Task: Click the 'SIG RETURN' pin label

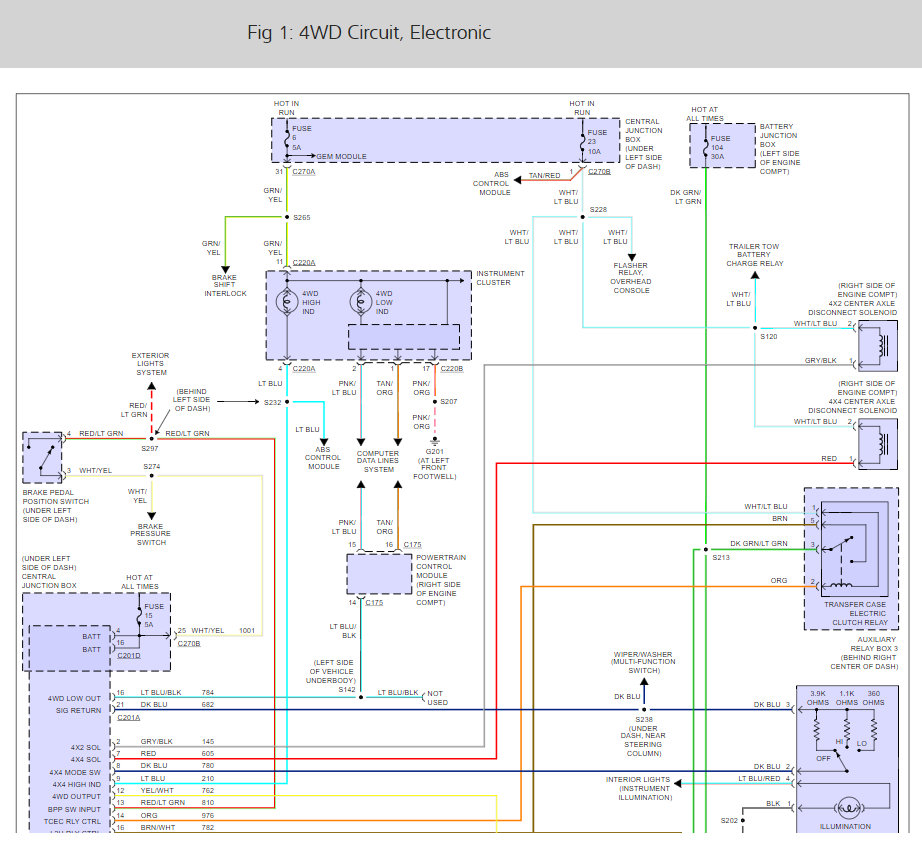Action: pyautogui.click(x=78, y=710)
